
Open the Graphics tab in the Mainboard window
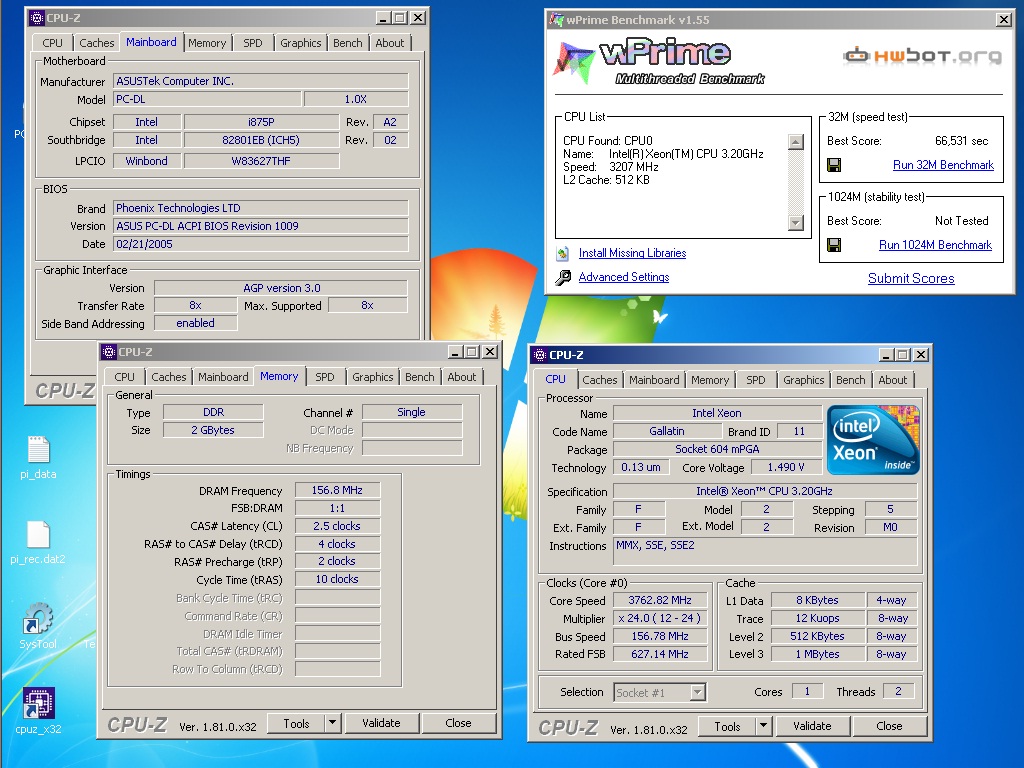300,43
